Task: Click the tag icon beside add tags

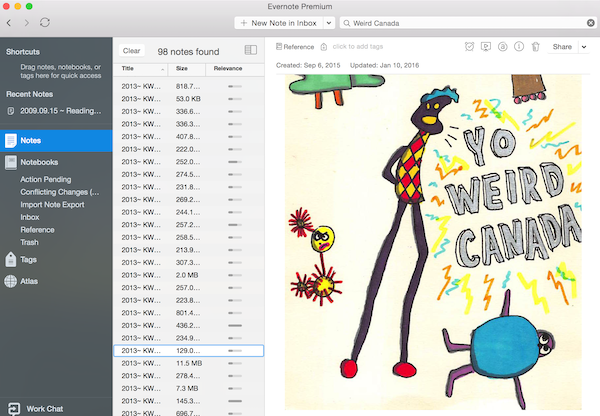Action: 324,47
